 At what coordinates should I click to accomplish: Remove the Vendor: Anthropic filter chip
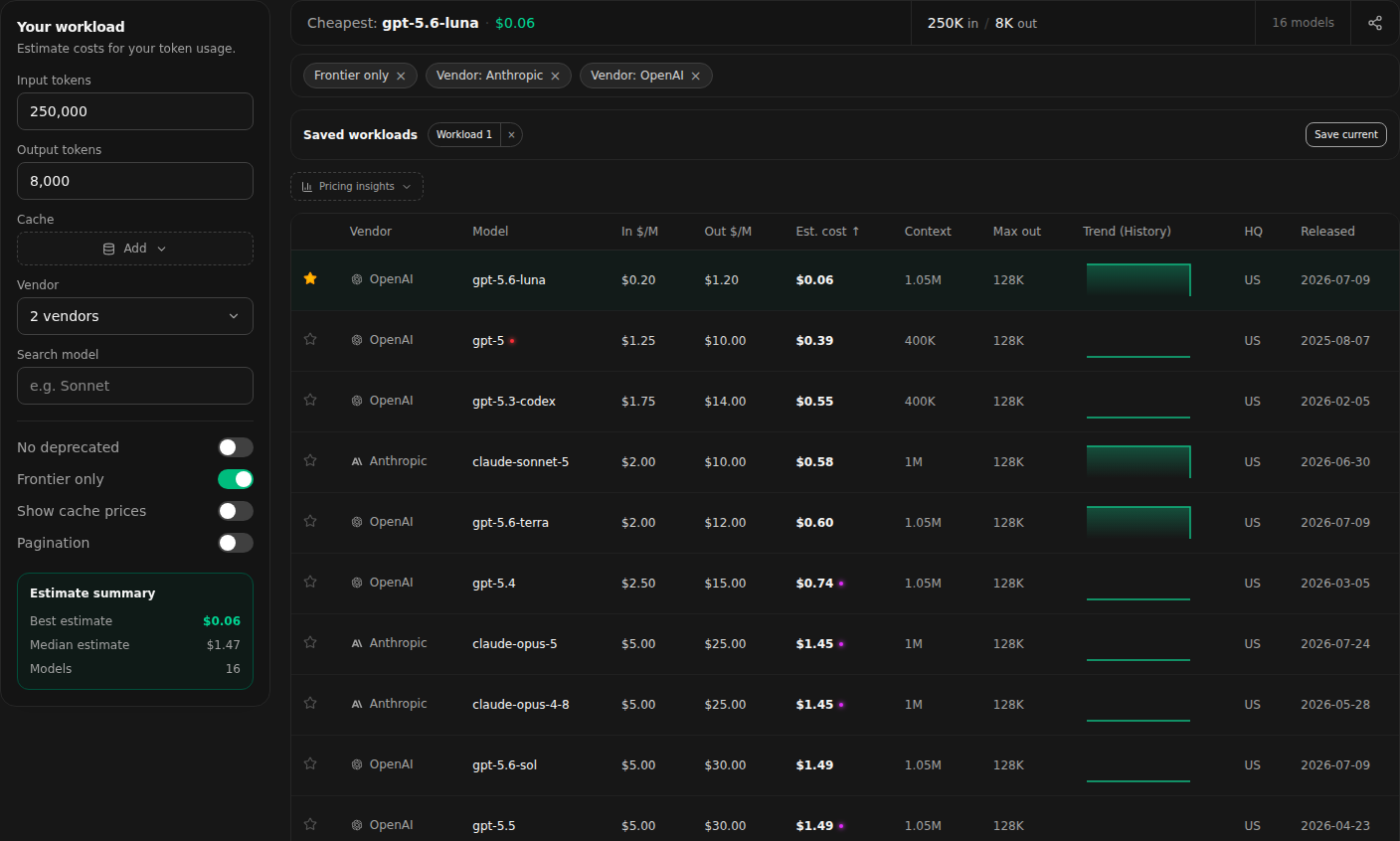click(x=555, y=76)
